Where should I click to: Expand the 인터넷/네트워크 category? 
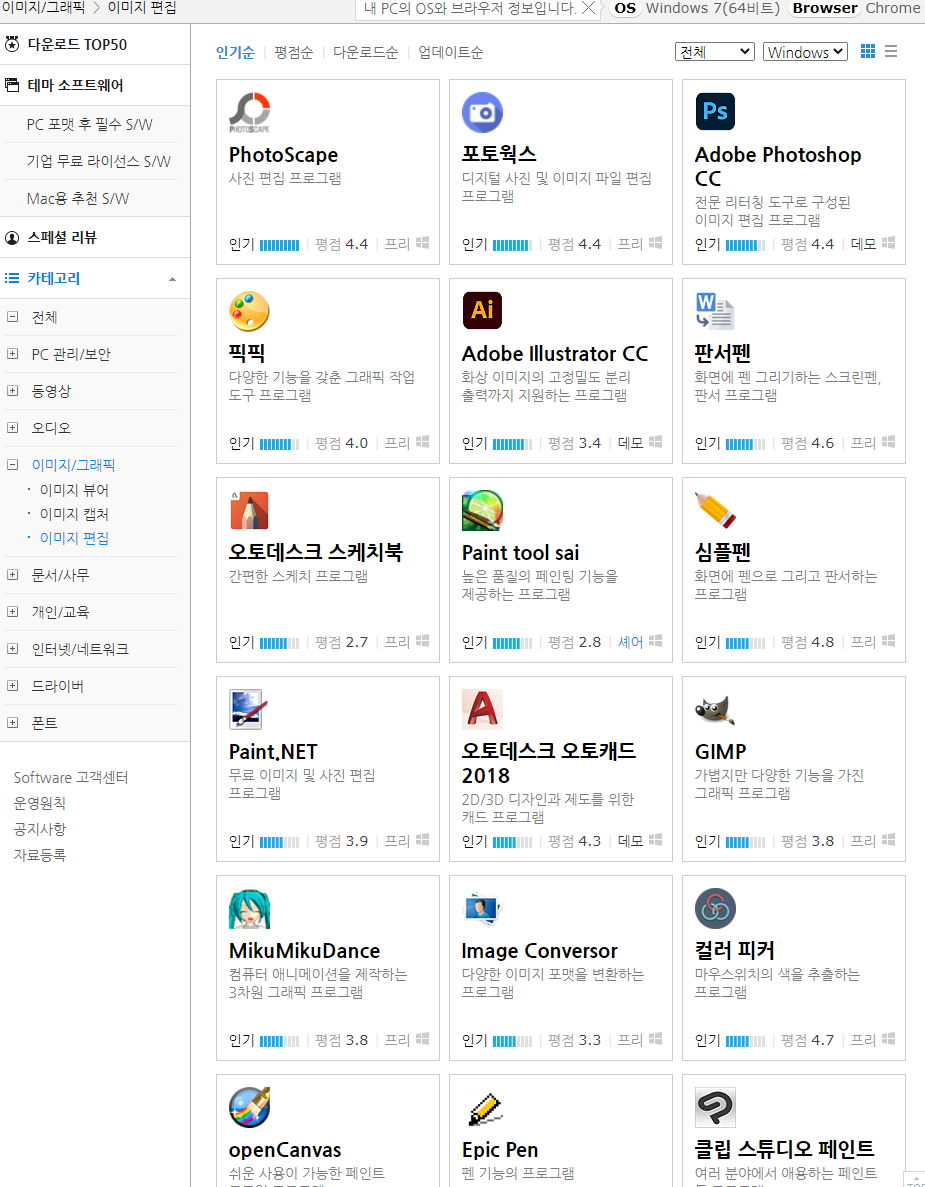(12, 649)
